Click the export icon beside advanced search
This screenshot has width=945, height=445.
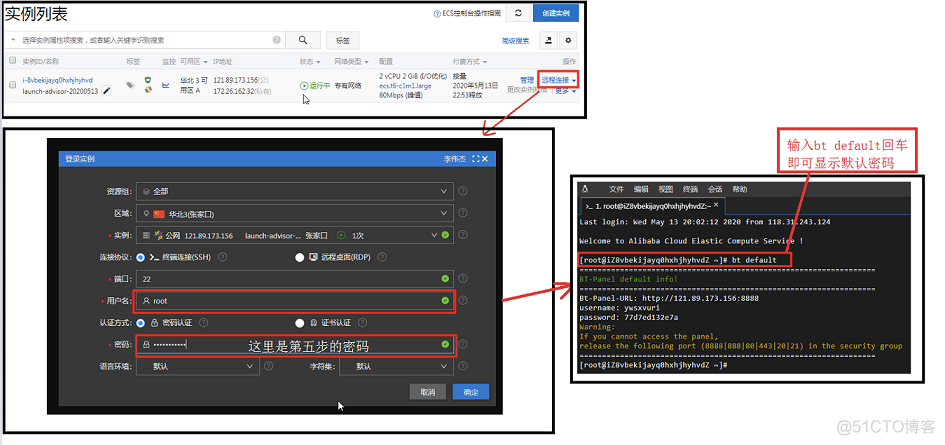[x=548, y=40]
